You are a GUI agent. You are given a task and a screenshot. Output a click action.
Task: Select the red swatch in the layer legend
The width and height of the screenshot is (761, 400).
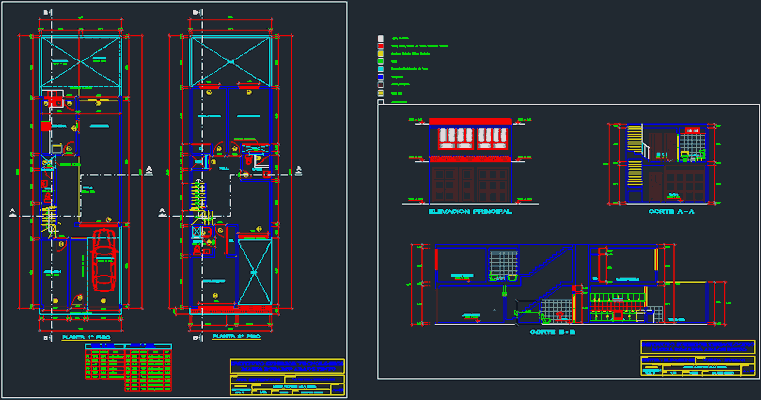coord(380,46)
